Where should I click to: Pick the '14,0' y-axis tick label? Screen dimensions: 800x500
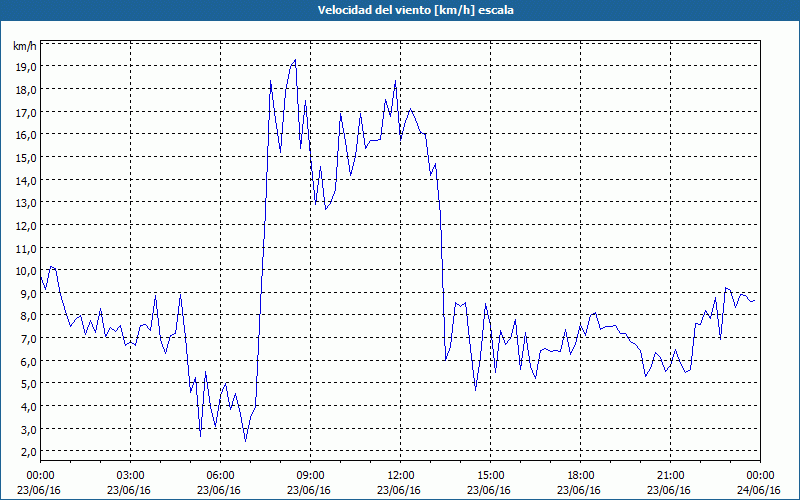point(25,180)
